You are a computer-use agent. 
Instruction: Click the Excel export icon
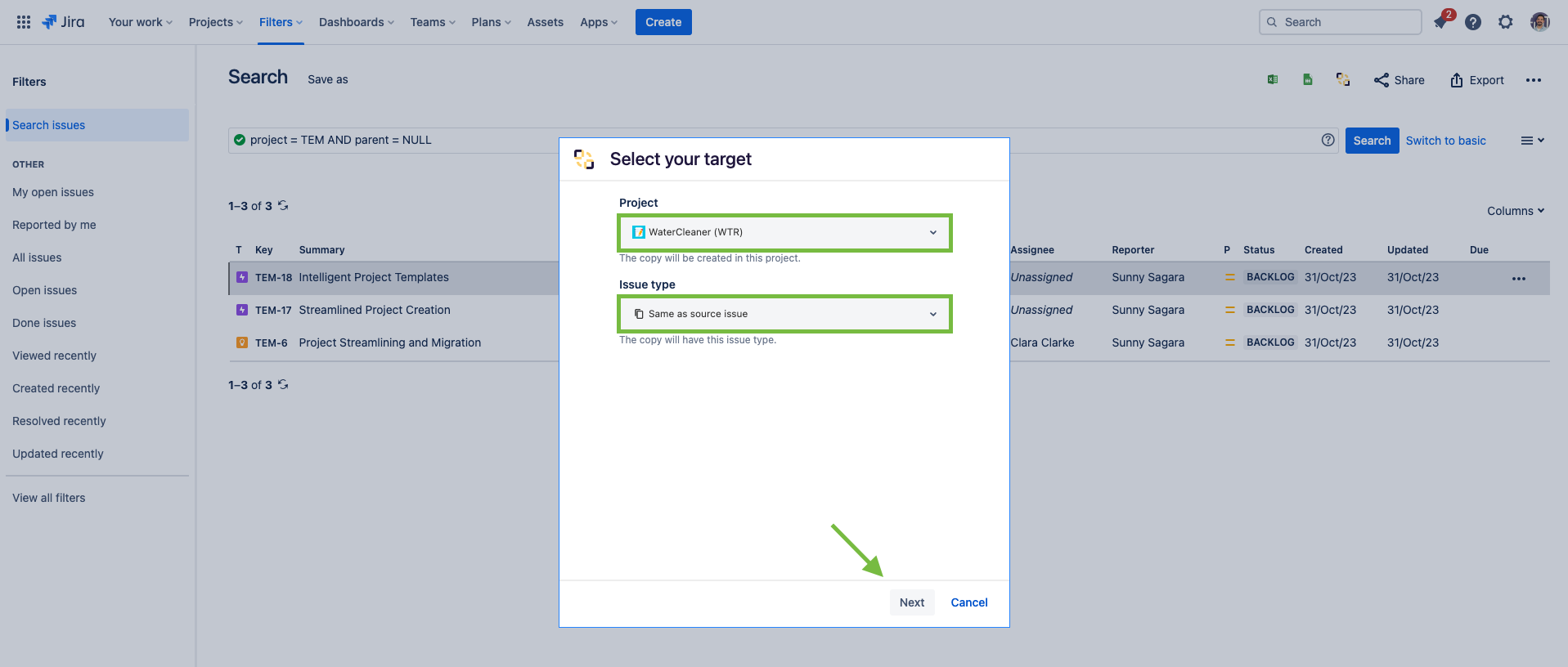point(1273,79)
